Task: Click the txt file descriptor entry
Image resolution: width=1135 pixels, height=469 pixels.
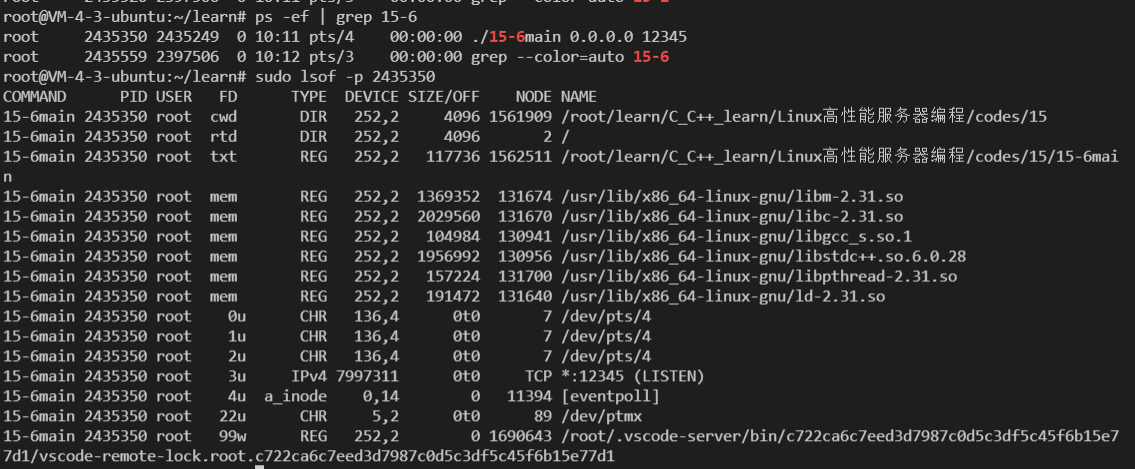Action: pos(224,156)
